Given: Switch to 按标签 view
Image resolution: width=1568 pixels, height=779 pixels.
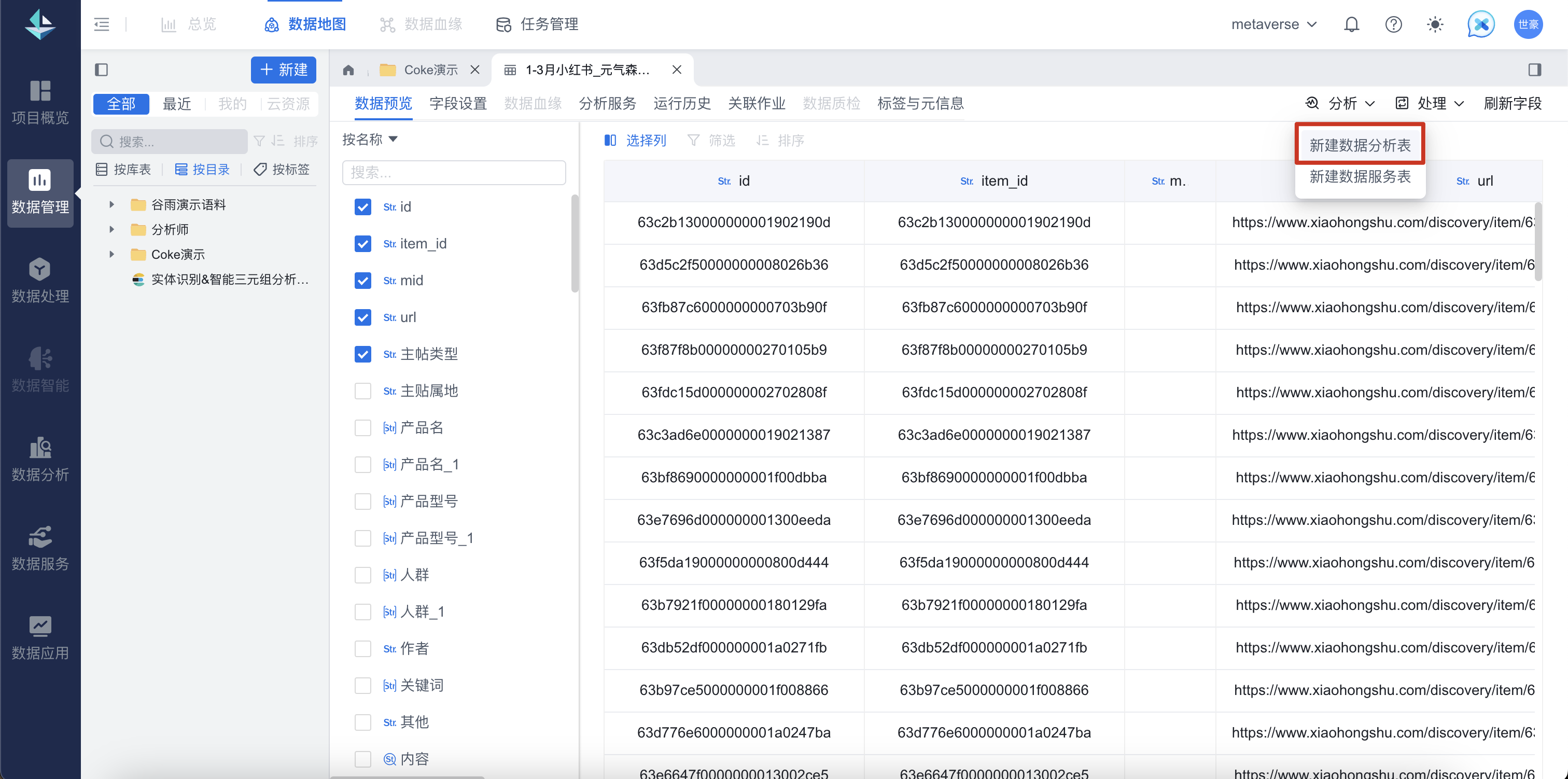Looking at the screenshot, I should click(281, 169).
